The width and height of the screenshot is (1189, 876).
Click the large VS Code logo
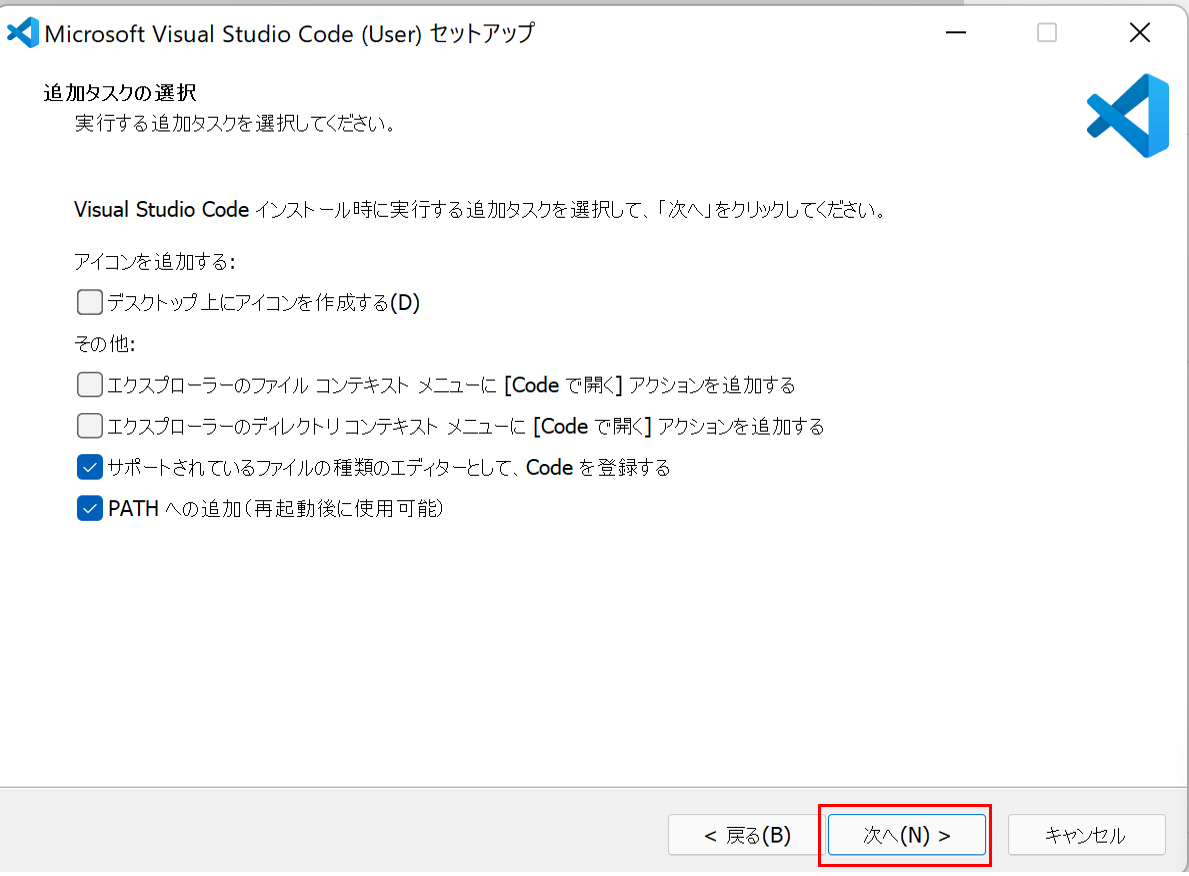(x=1128, y=115)
